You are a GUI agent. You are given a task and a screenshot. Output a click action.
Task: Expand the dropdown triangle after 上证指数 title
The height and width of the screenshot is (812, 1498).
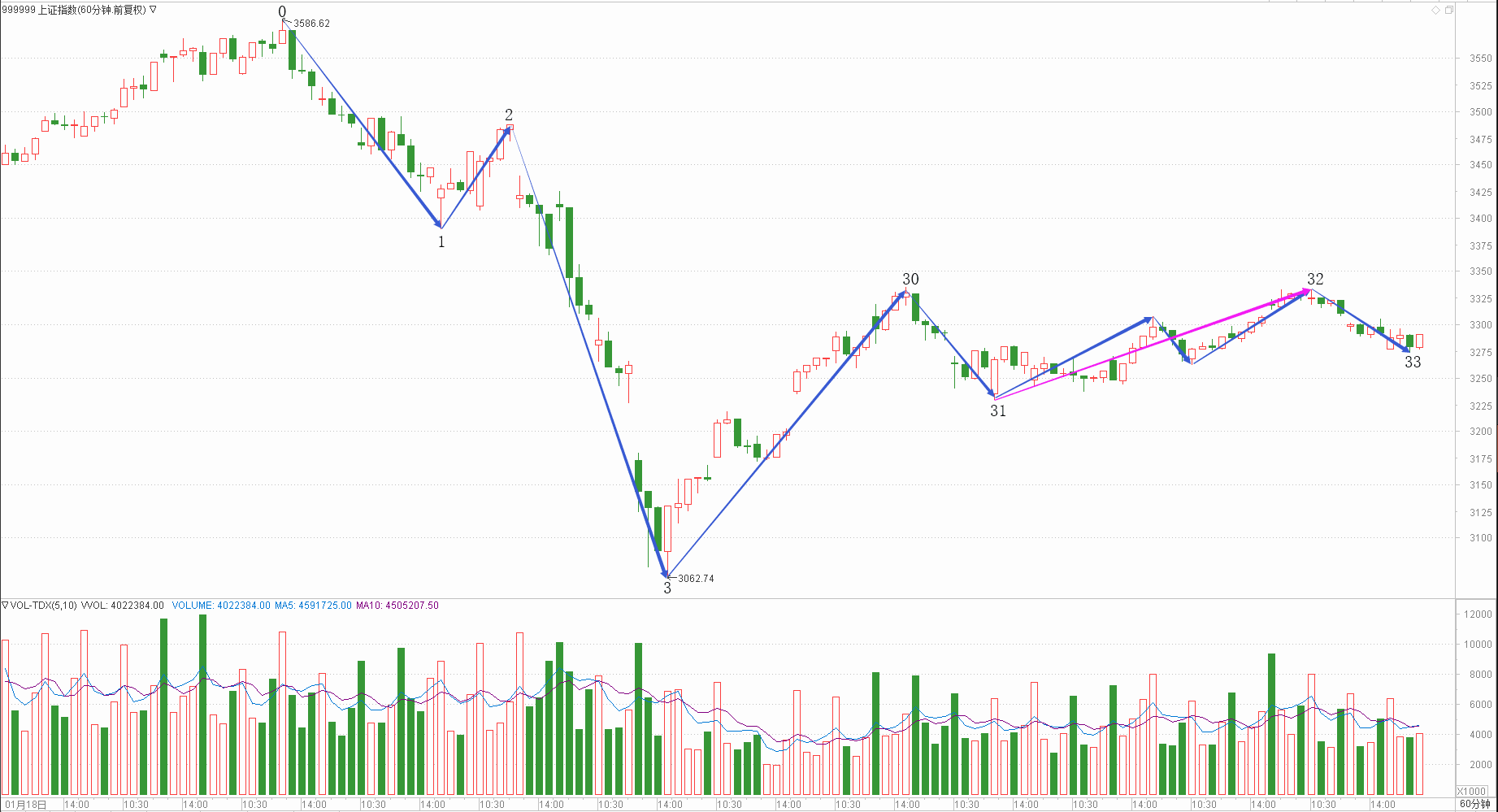[x=153, y=10]
